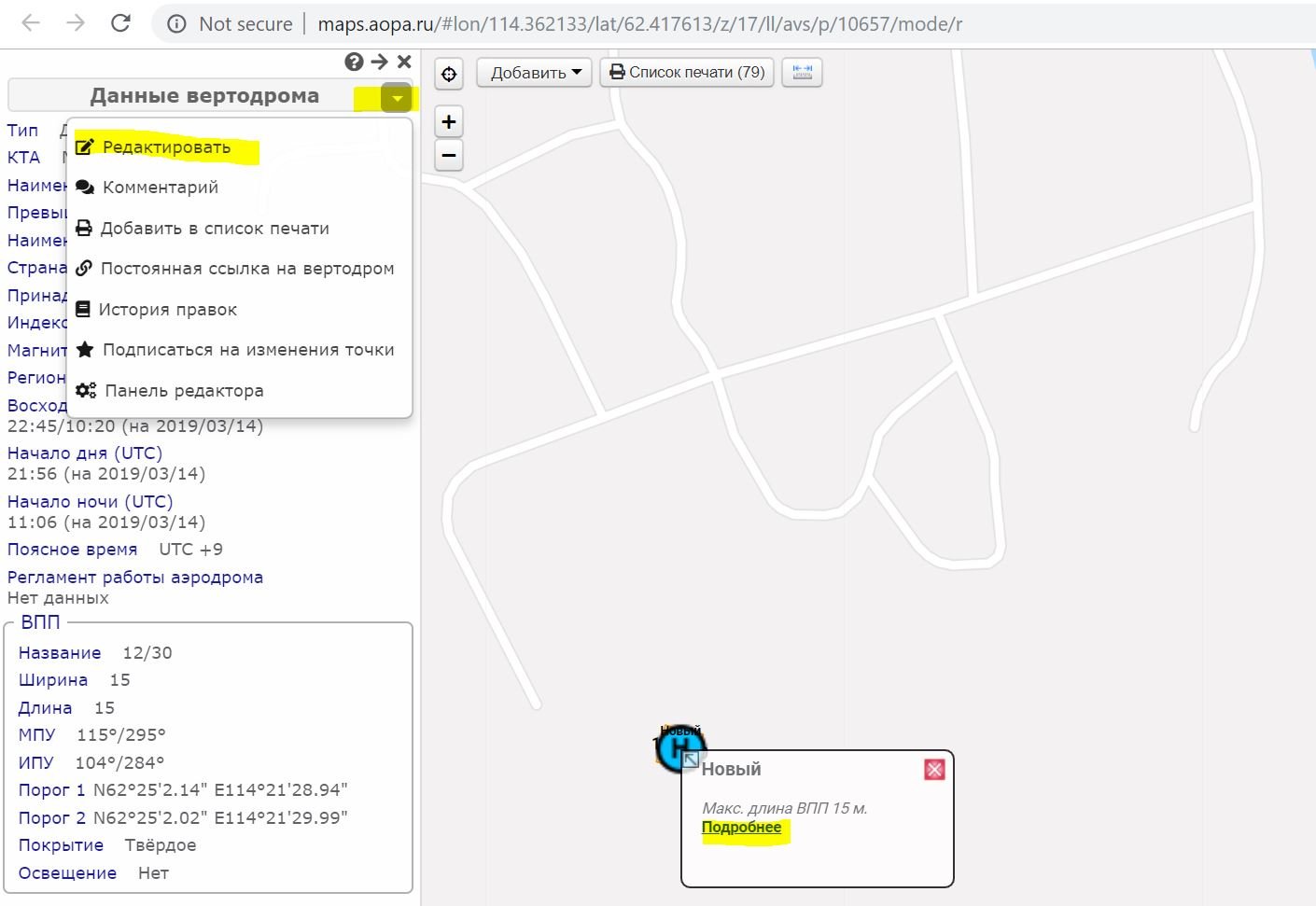Open the ruler measurement tool
Screen dimensions: 1316x906
(803, 72)
